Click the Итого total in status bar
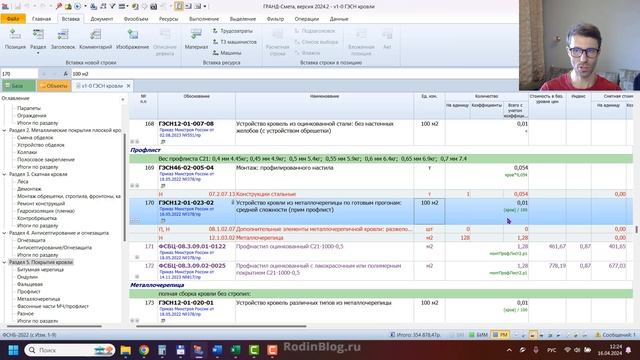 tap(415, 335)
